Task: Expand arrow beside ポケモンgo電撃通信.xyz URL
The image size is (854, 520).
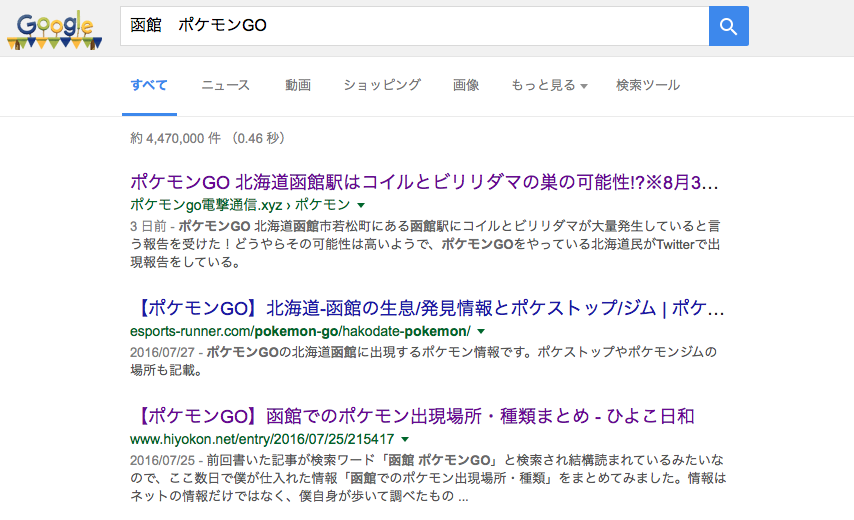Action: (361, 205)
